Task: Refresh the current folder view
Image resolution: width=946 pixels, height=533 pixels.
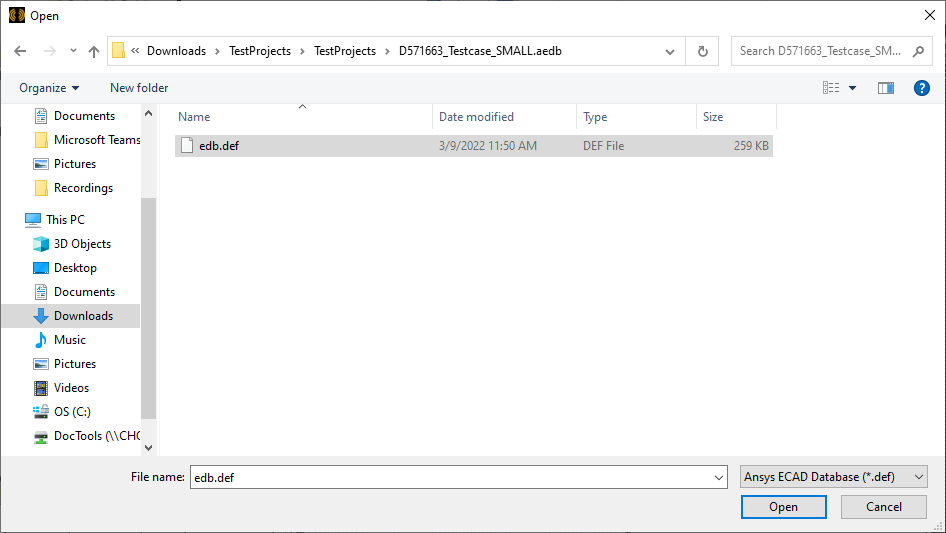Action: click(702, 51)
